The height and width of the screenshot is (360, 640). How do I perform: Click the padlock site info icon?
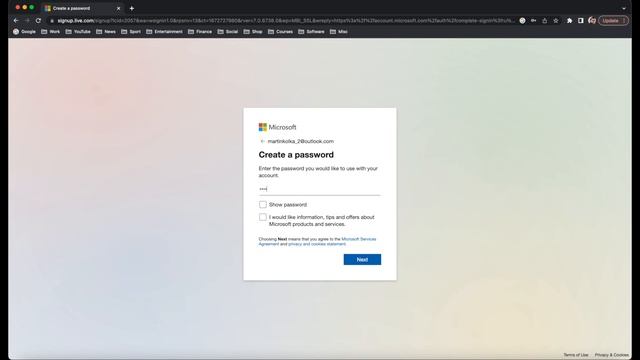(52, 20)
